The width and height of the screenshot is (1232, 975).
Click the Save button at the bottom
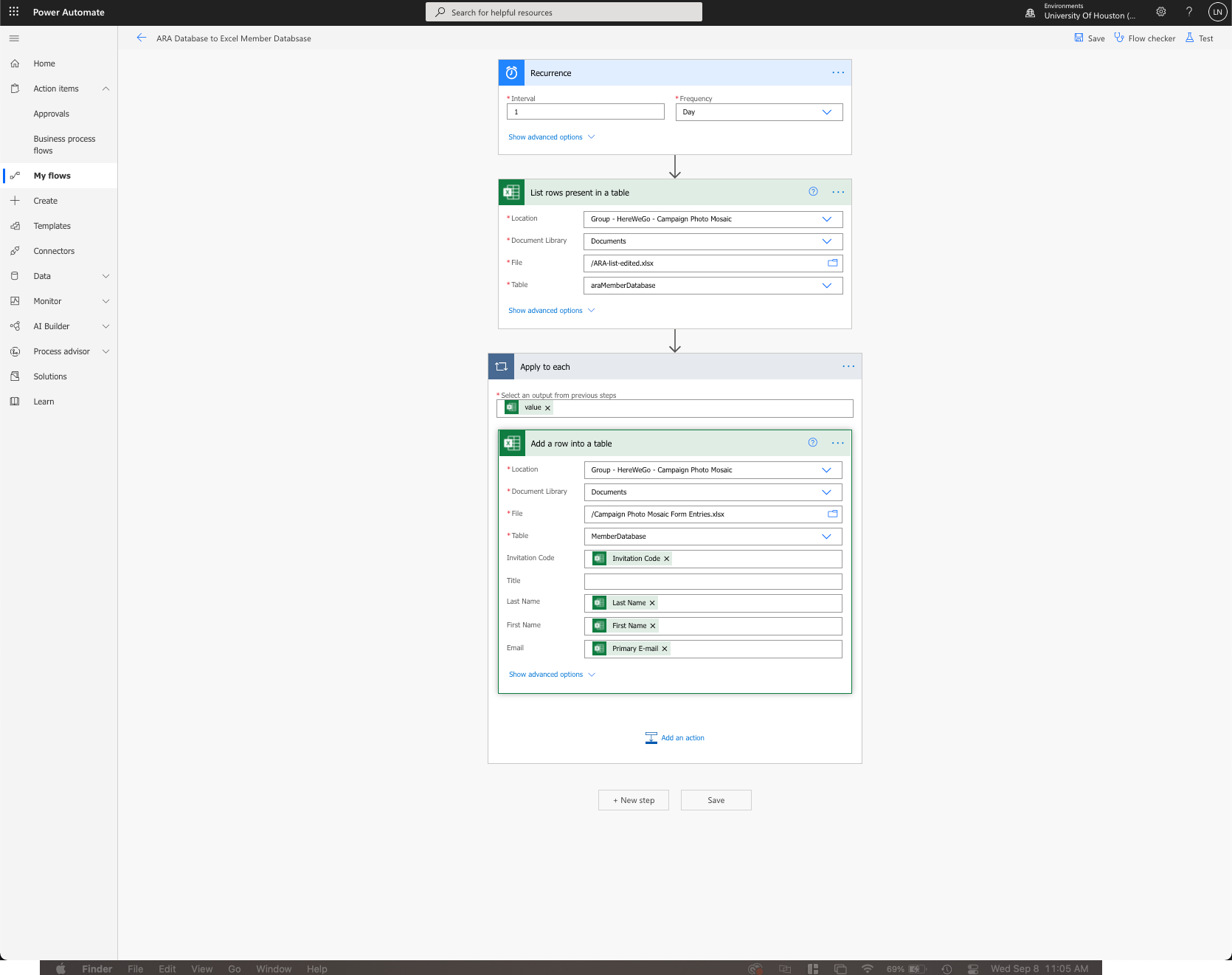[x=716, y=800]
